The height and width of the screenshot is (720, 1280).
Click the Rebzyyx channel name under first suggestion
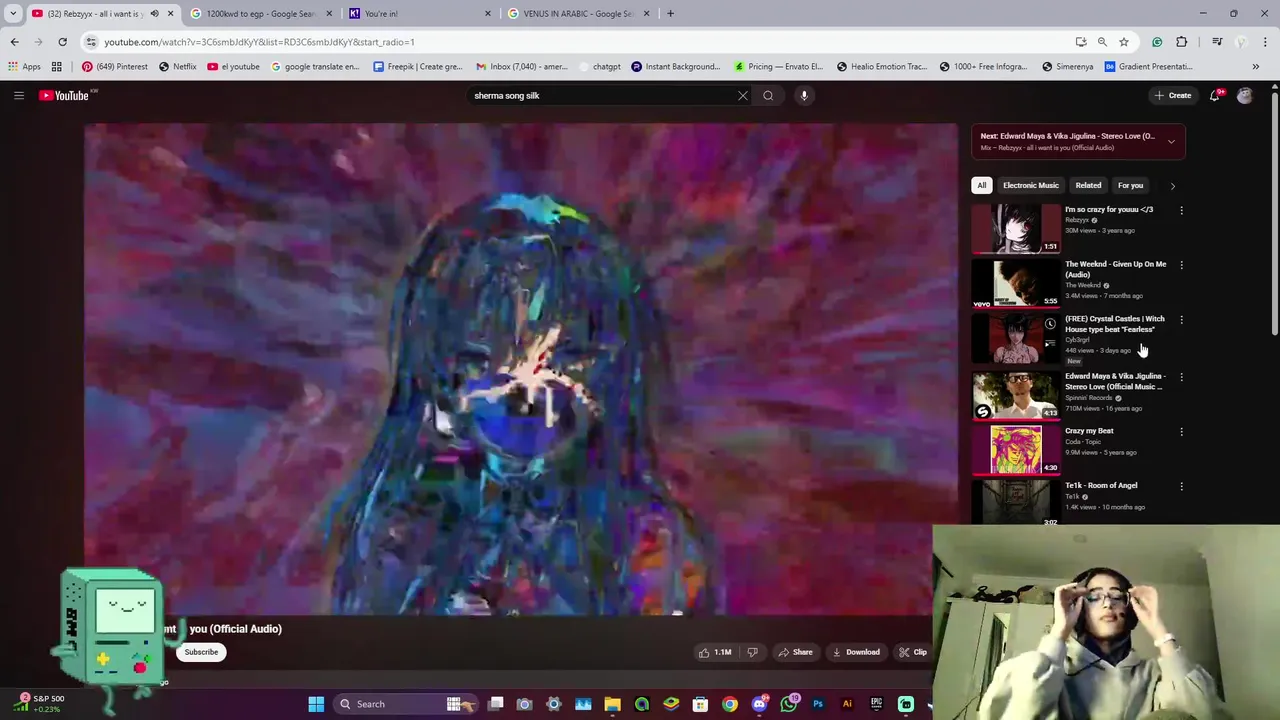tap(1077, 220)
